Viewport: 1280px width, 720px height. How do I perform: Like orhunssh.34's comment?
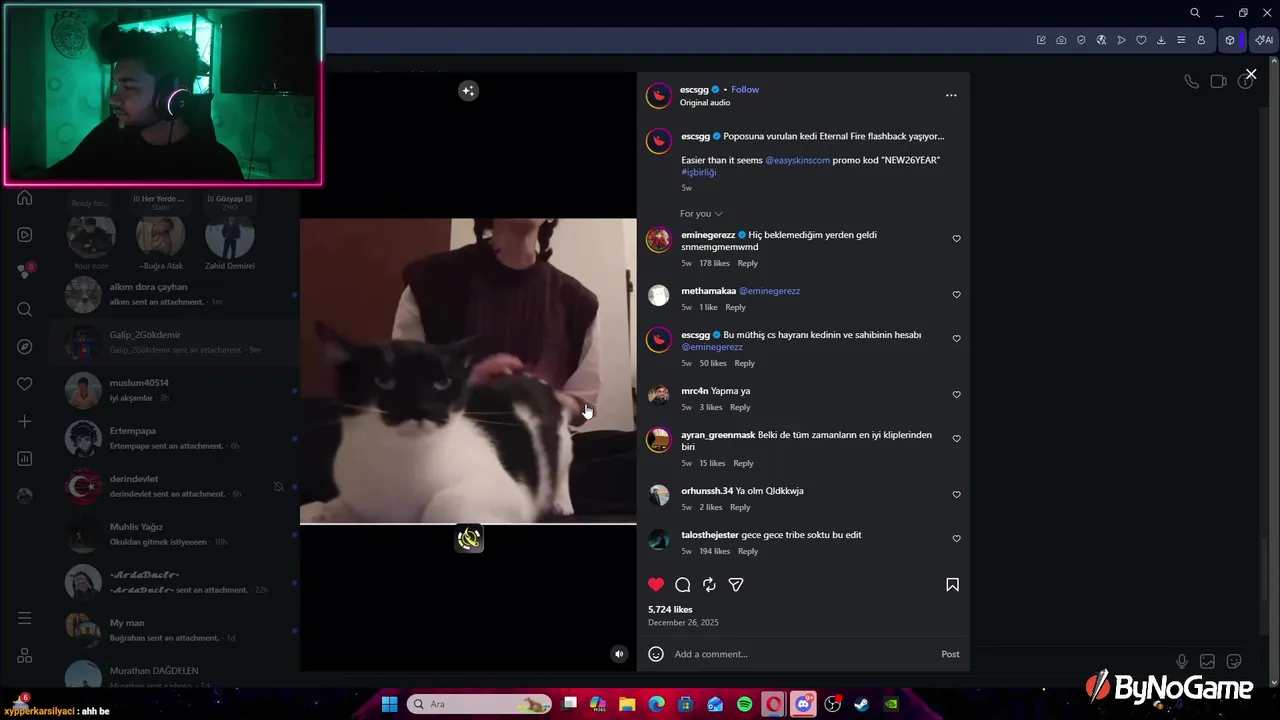956,495
